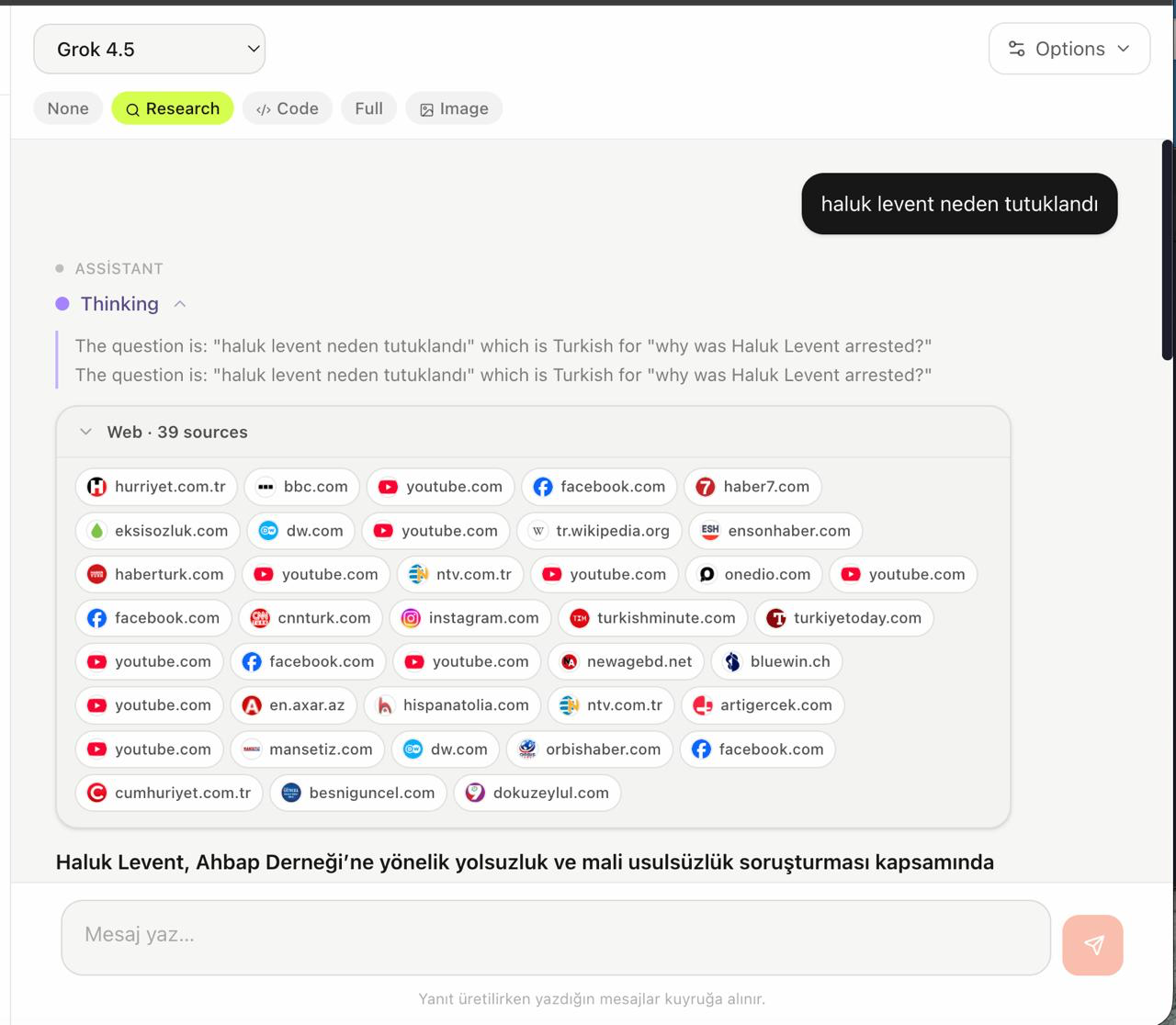
Task: Click the instagram.com favicon
Action: click(x=411, y=618)
